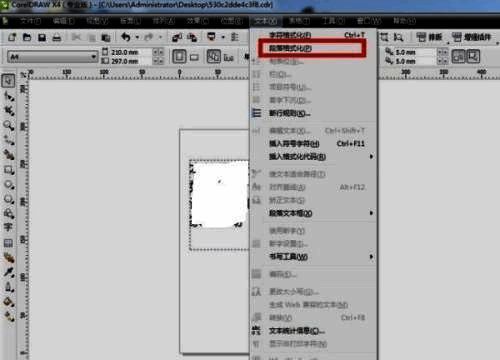Viewport: 500px width, 360px height.
Task: Open the 帮助 menu
Action: pyautogui.click(x=404, y=21)
